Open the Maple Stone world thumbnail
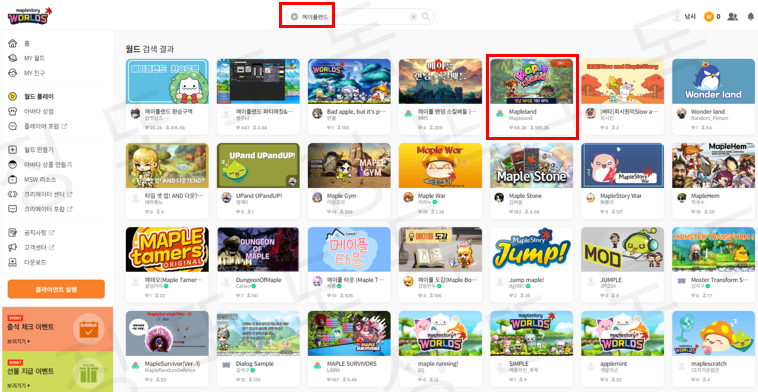 coord(532,165)
